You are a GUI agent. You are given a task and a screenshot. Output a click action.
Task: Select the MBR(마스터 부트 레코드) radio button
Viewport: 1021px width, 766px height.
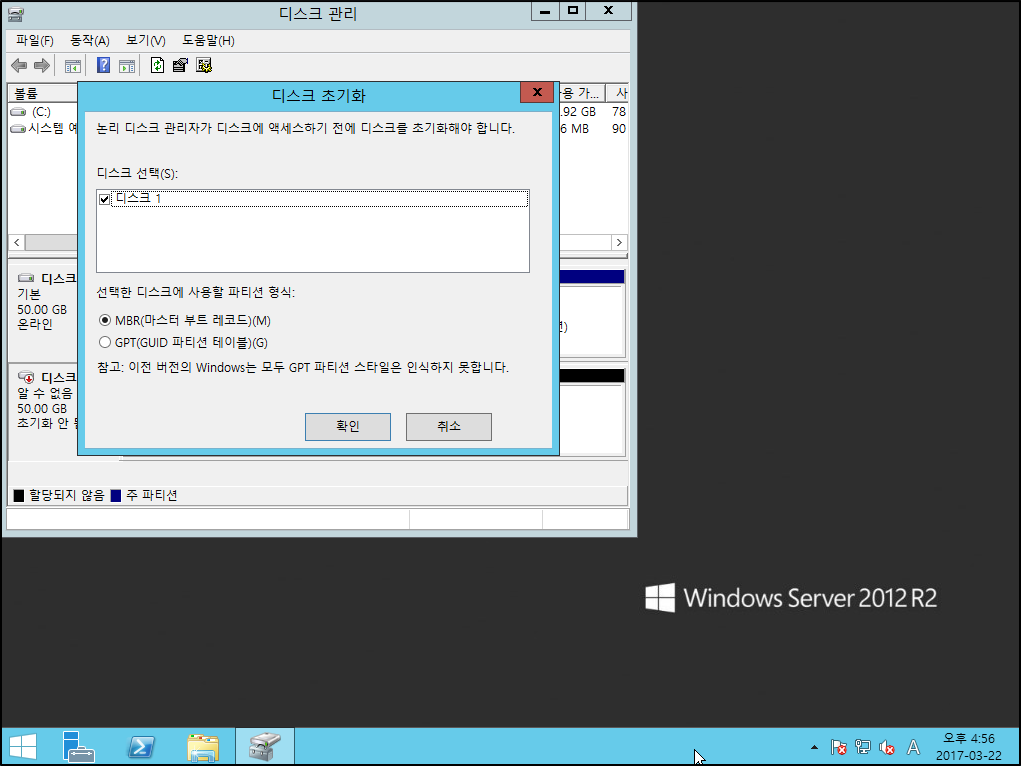(x=105, y=320)
